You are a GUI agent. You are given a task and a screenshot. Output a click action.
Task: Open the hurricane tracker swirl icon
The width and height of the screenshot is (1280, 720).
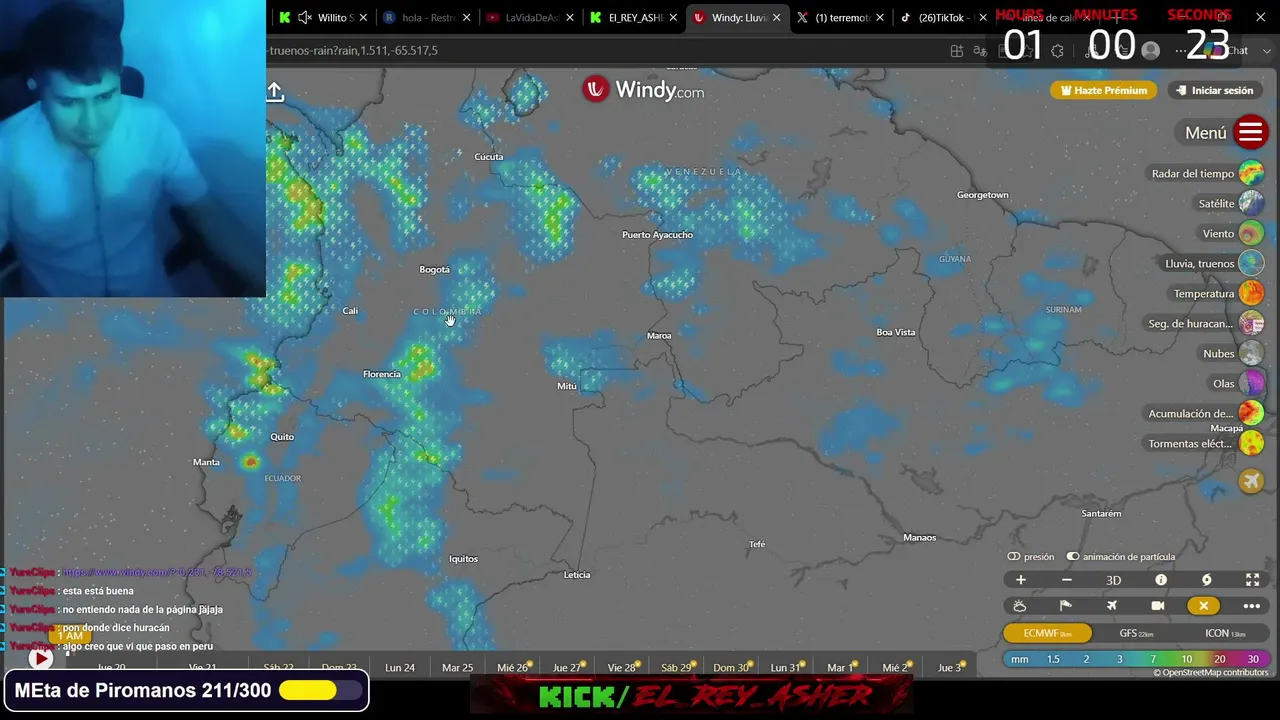point(1206,580)
